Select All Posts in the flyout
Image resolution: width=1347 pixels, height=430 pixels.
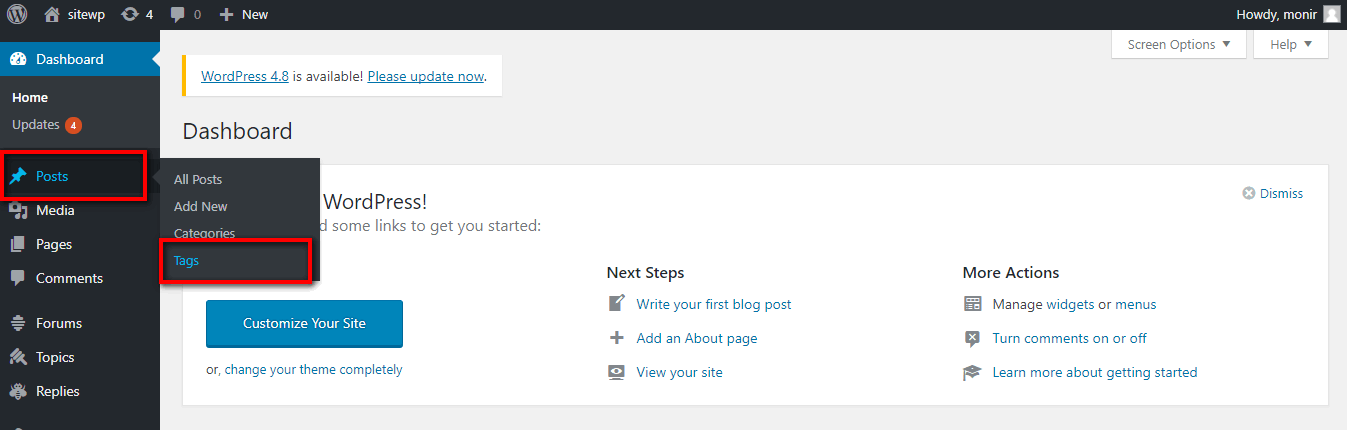tap(198, 179)
